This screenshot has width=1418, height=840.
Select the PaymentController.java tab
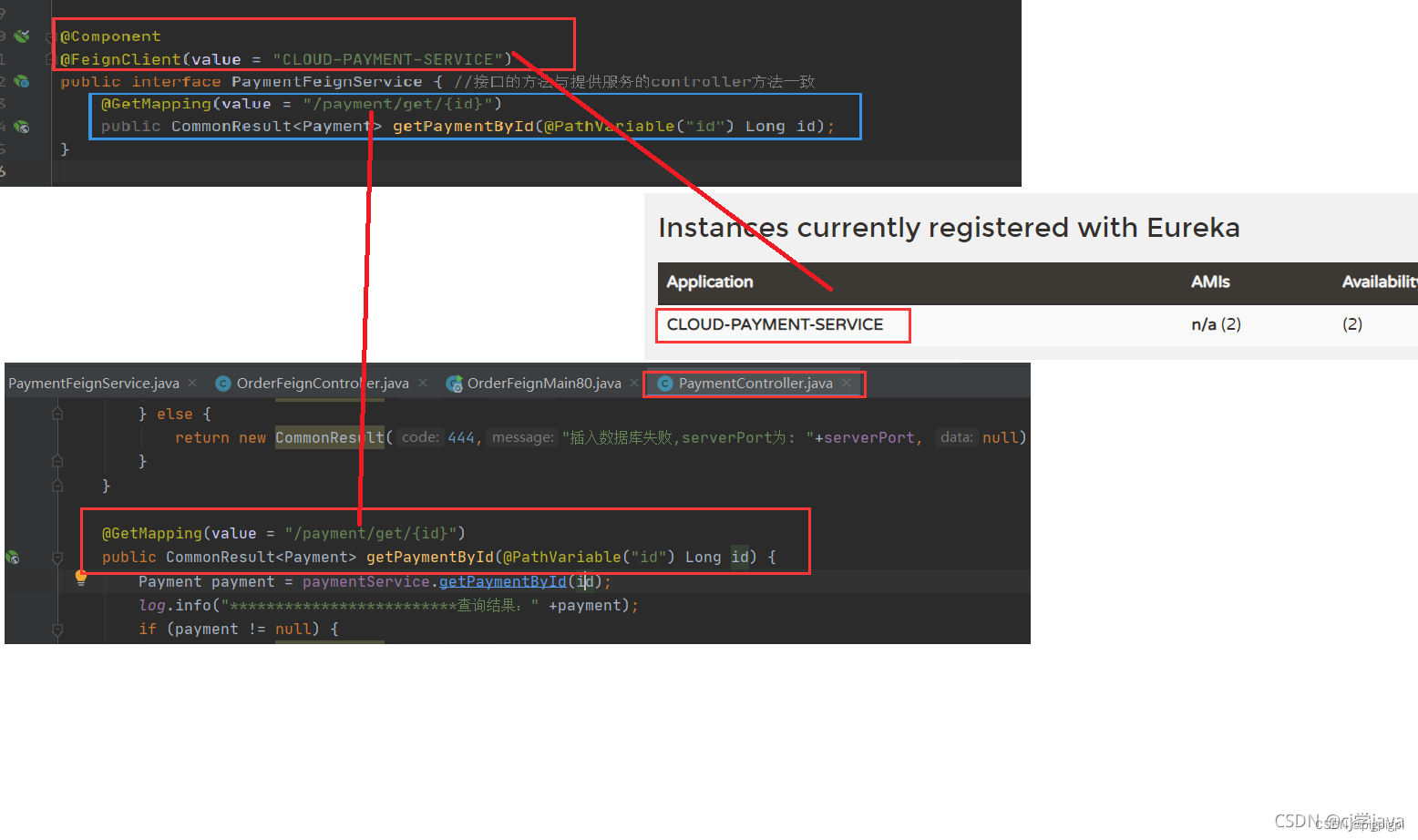point(755,384)
